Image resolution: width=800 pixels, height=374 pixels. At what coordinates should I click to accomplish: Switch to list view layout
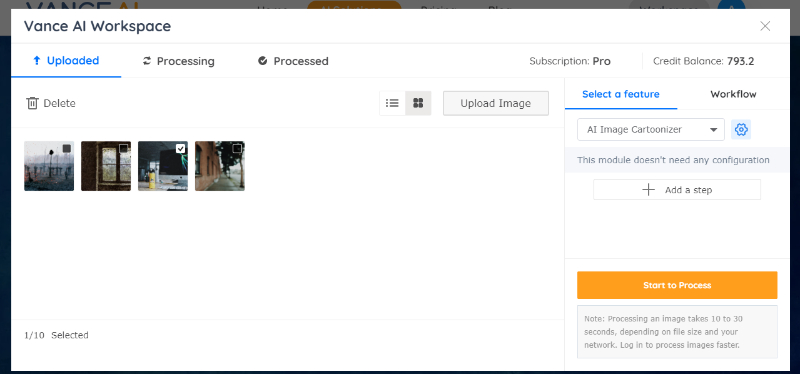[392, 103]
